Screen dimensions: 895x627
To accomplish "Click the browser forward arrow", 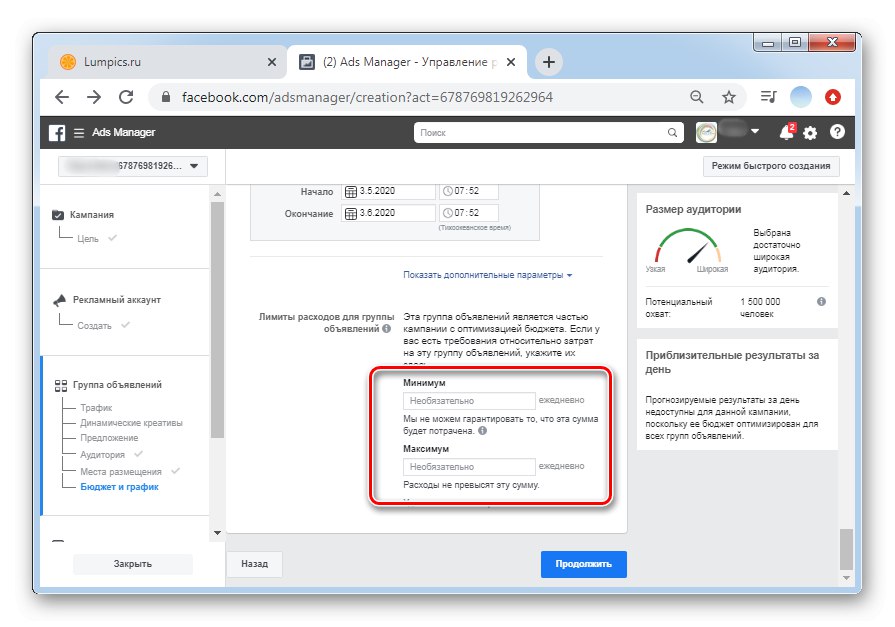I will point(94,97).
